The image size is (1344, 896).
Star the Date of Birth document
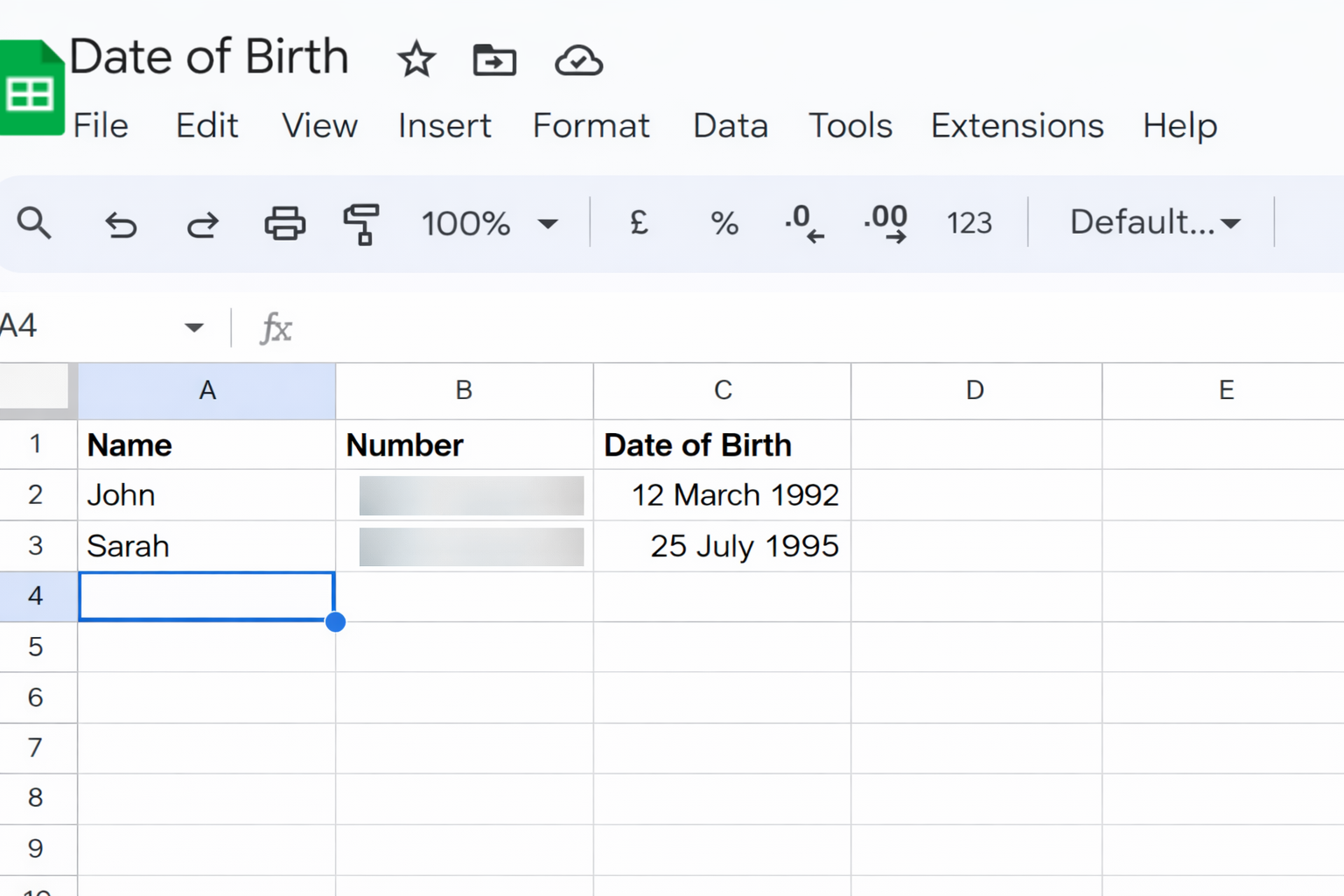pos(416,60)
